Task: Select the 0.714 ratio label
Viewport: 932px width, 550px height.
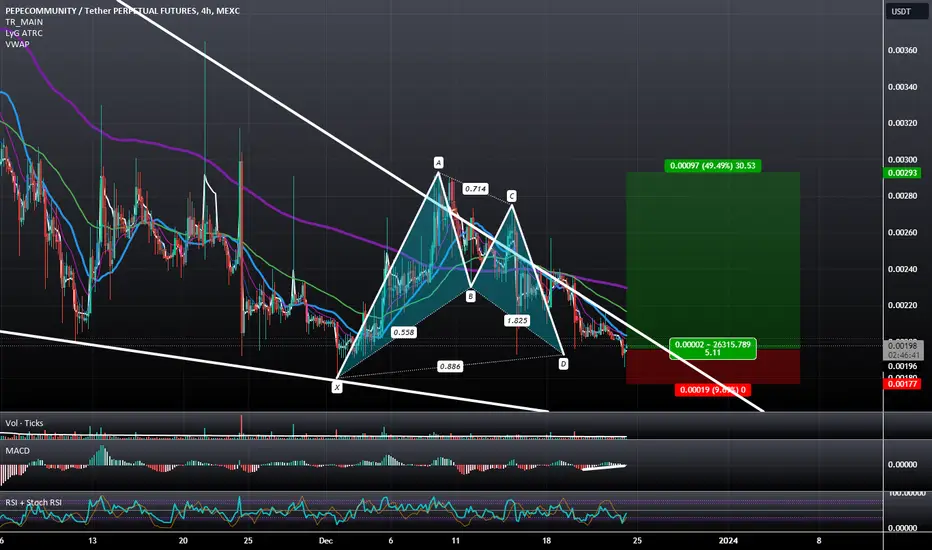Action: tap(476, 188)
